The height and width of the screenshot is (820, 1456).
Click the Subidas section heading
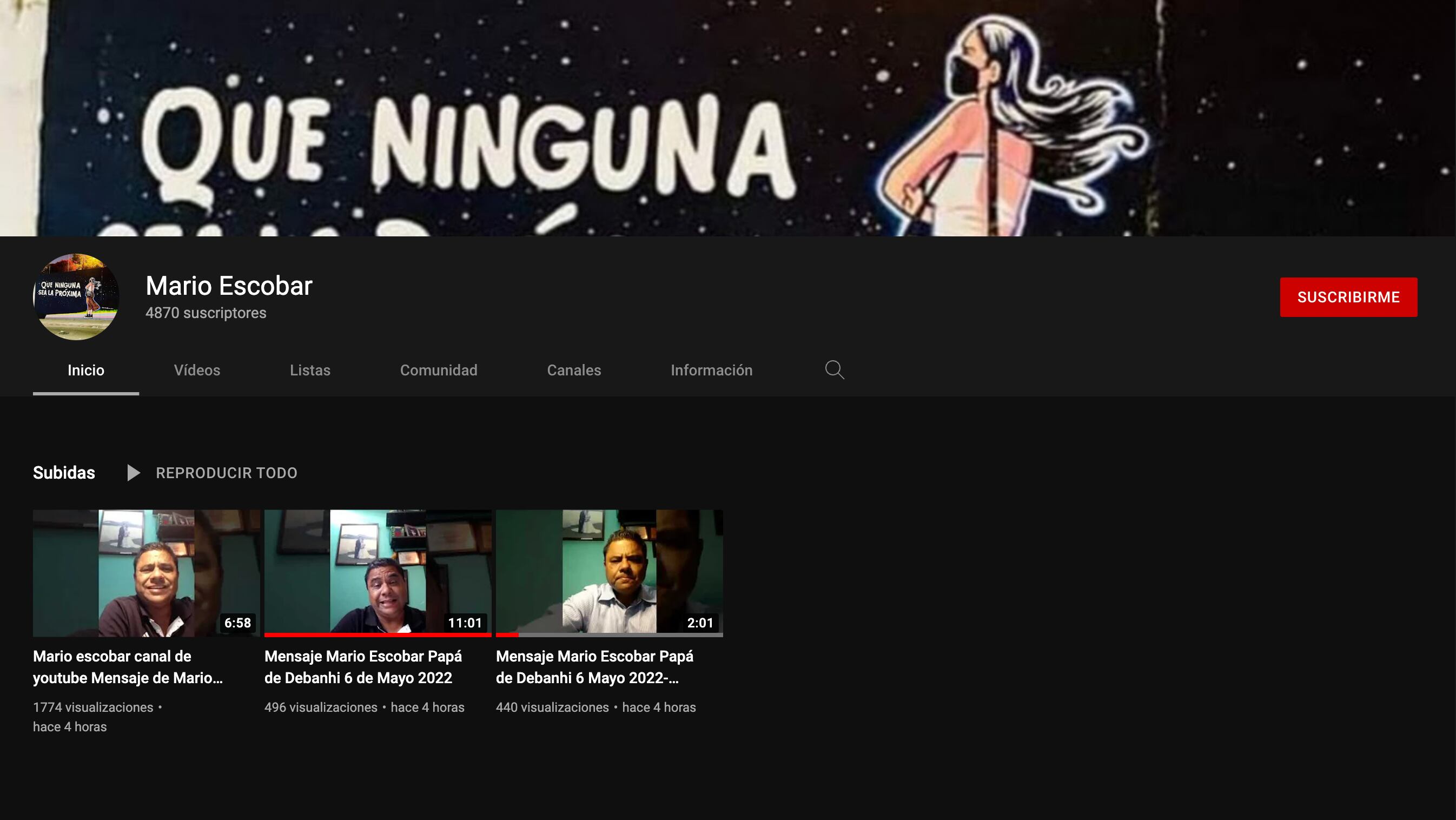pos(64,473)
